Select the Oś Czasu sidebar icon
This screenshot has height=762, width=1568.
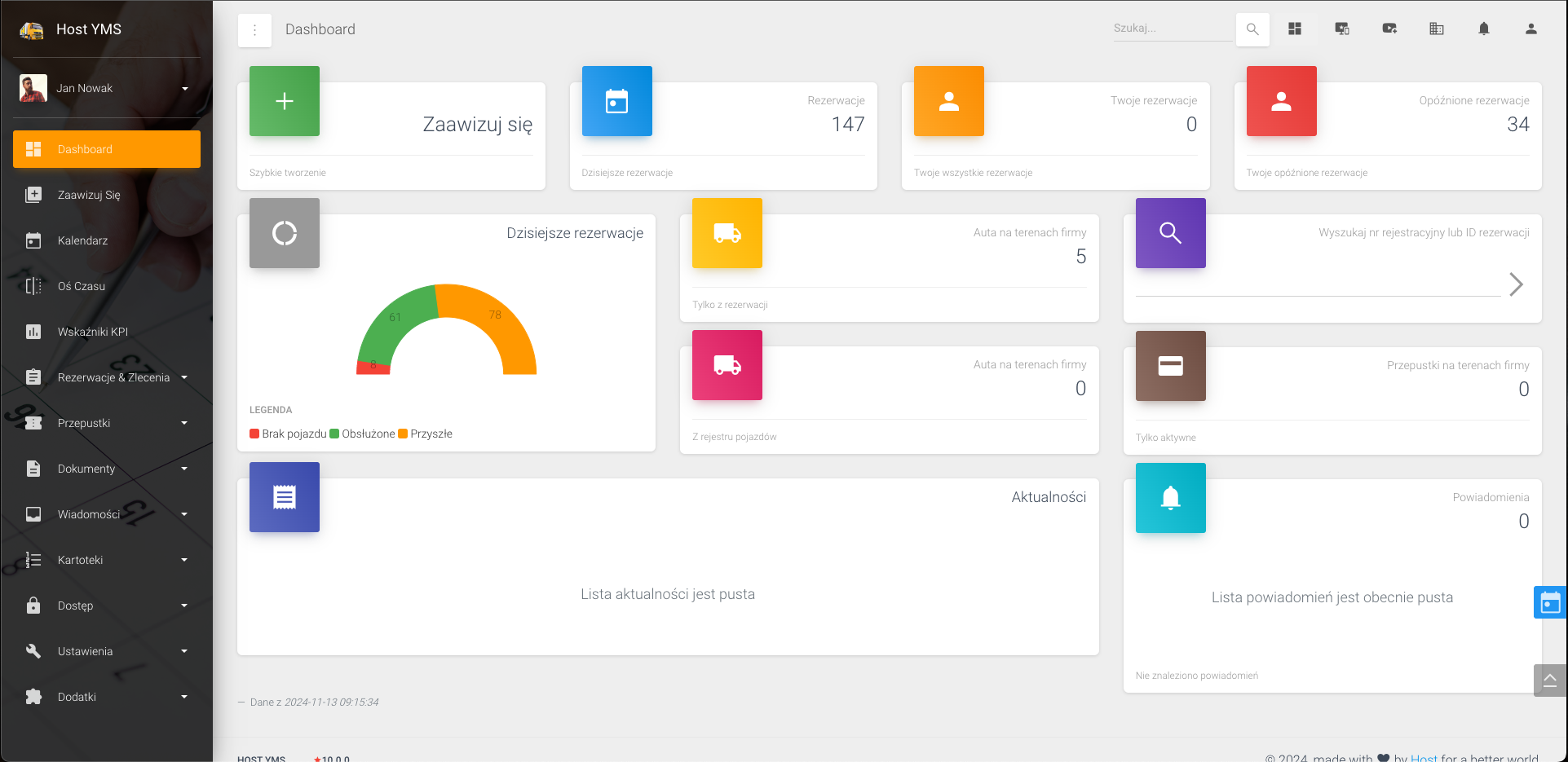coord(33,285)
